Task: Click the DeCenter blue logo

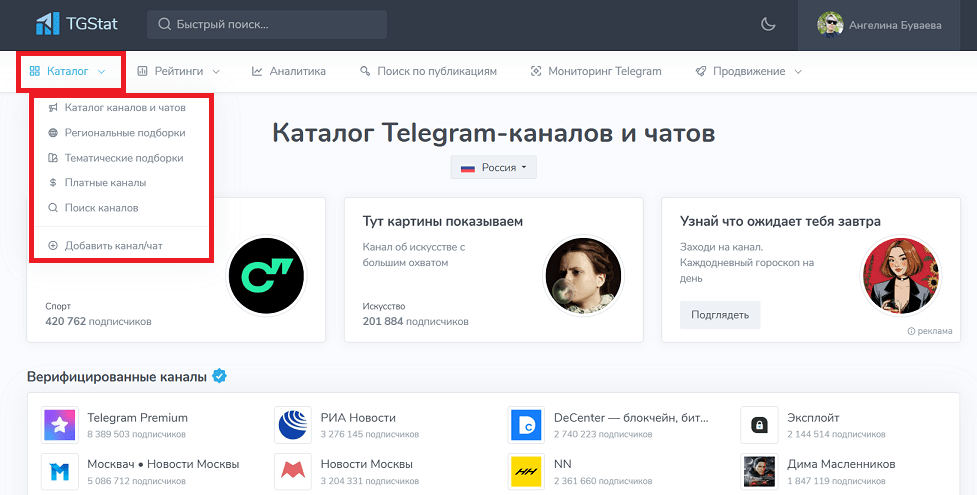Action: point(527,425)
